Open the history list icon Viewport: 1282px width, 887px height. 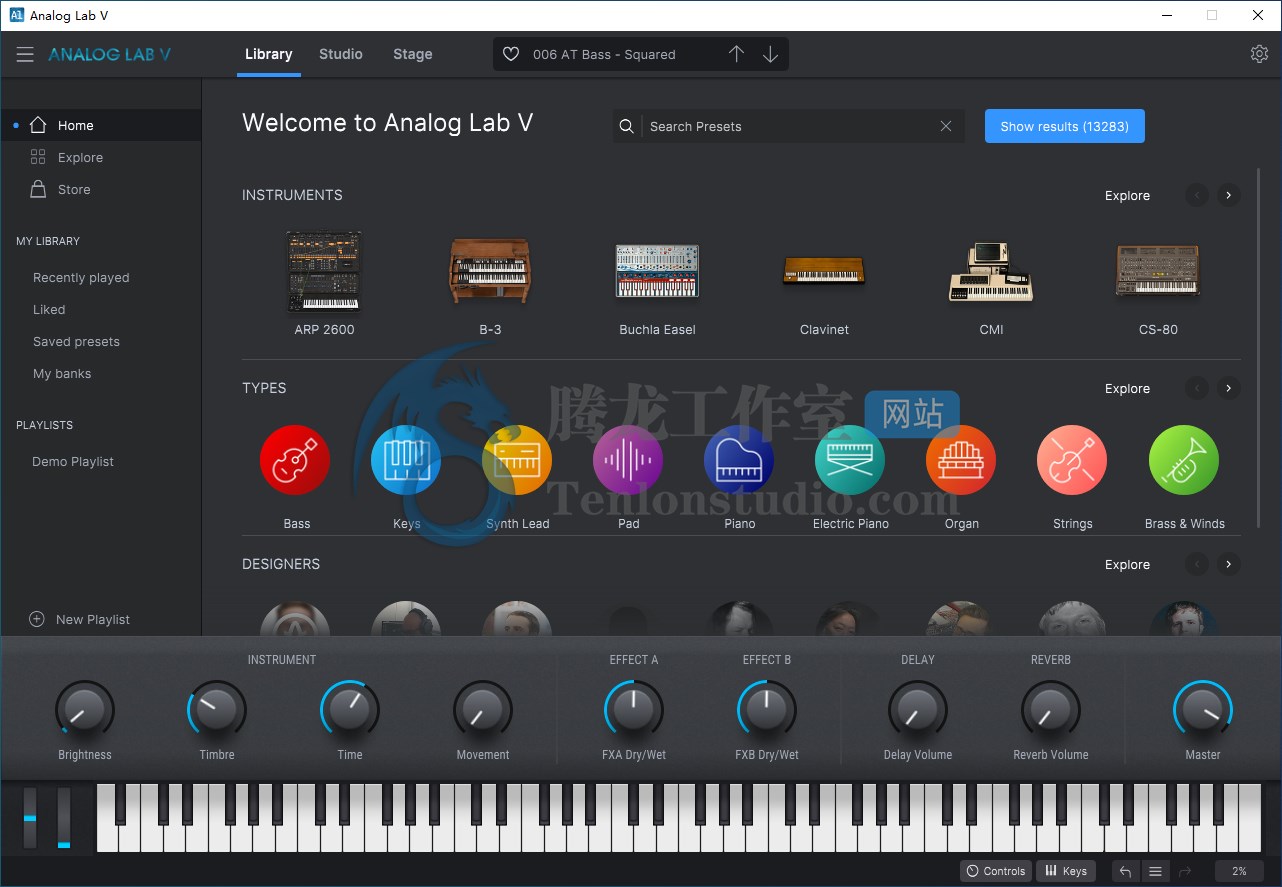pos(1155,871)
